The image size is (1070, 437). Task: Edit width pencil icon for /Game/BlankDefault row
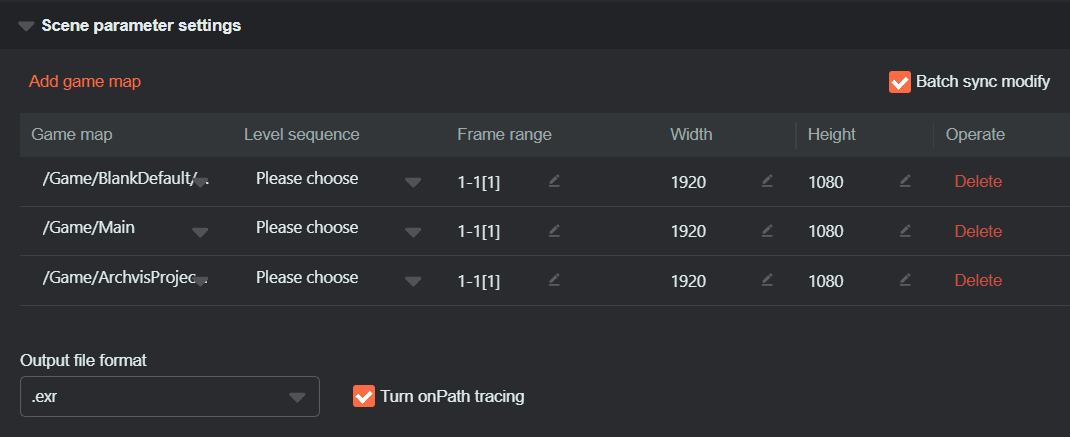[x=767, y=181]
